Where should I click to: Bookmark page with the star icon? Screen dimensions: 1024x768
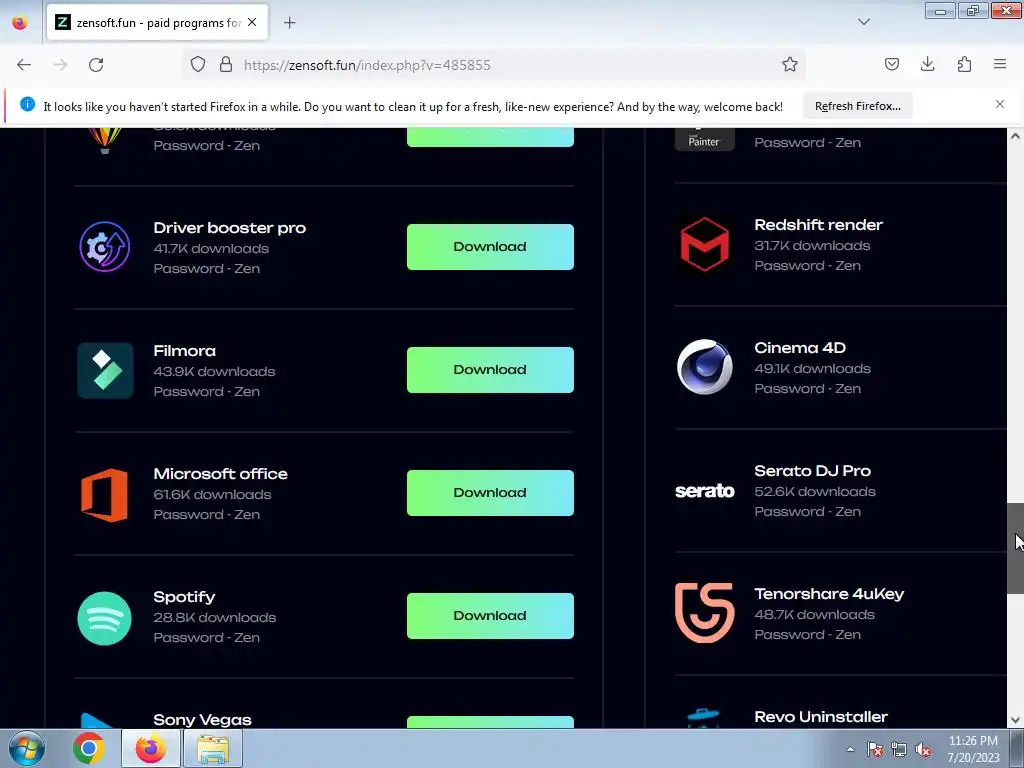point(790,64)
